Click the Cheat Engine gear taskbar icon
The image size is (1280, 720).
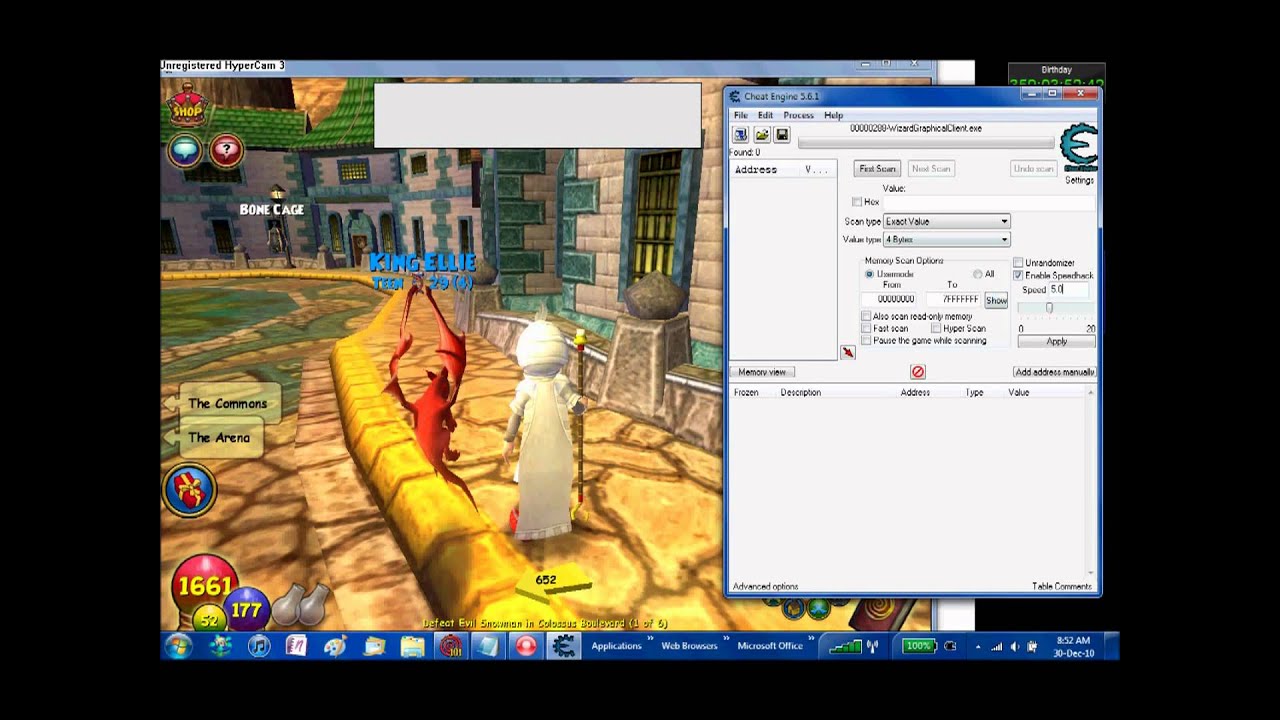[x=564, y=646]
